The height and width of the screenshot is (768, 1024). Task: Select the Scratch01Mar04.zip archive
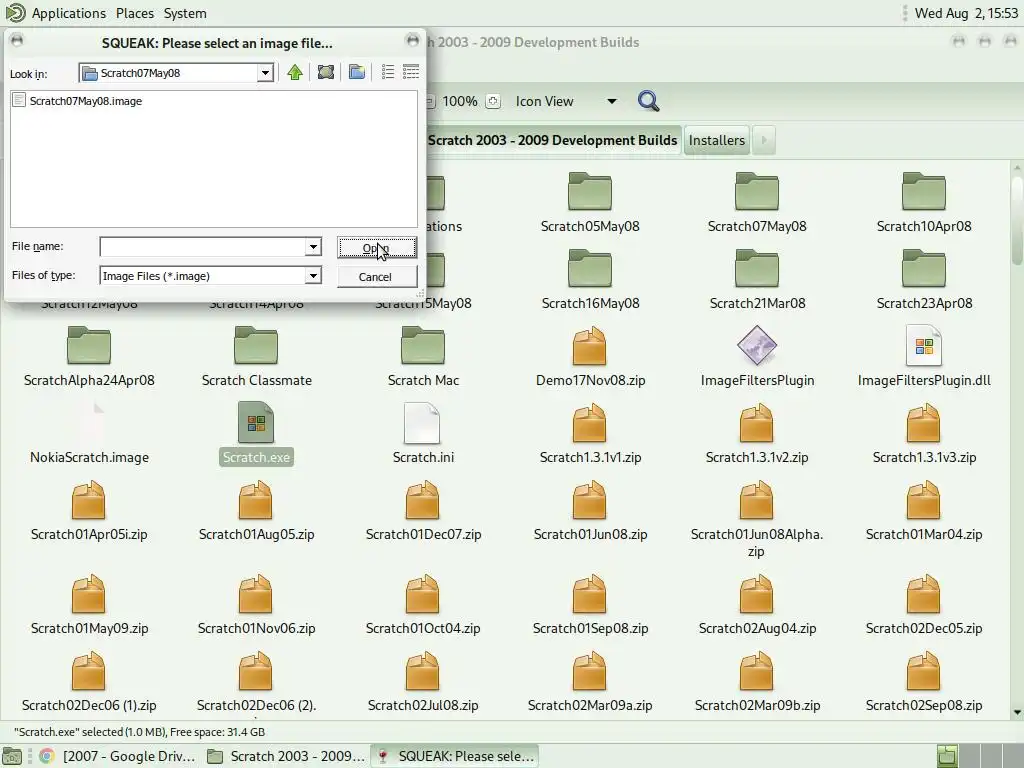(923, 511)
